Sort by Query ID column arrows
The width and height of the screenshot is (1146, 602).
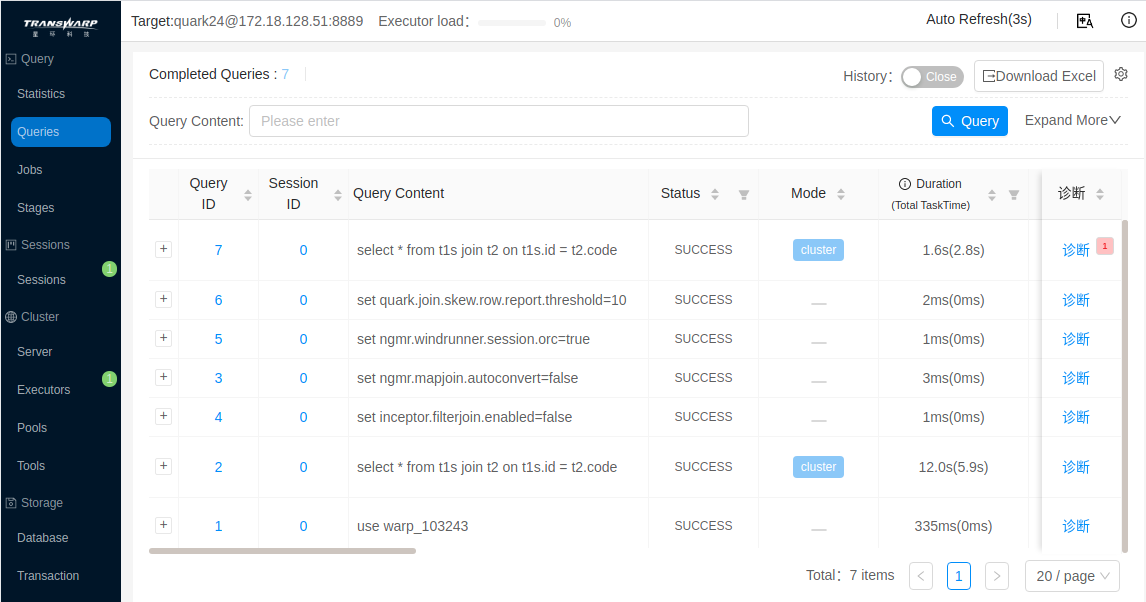[x=248, y=194]
